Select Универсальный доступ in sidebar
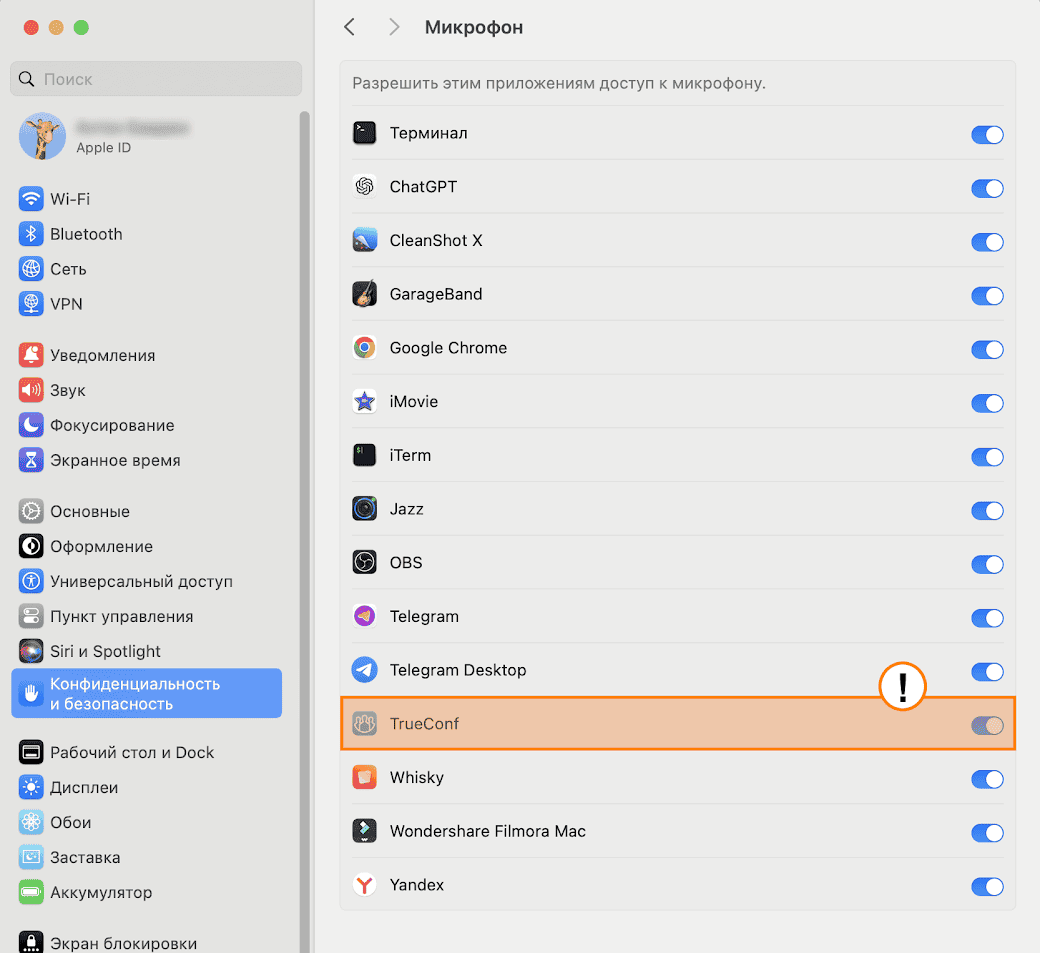The width and height of the screenshot is (1040, 953). tap(147, 582)
